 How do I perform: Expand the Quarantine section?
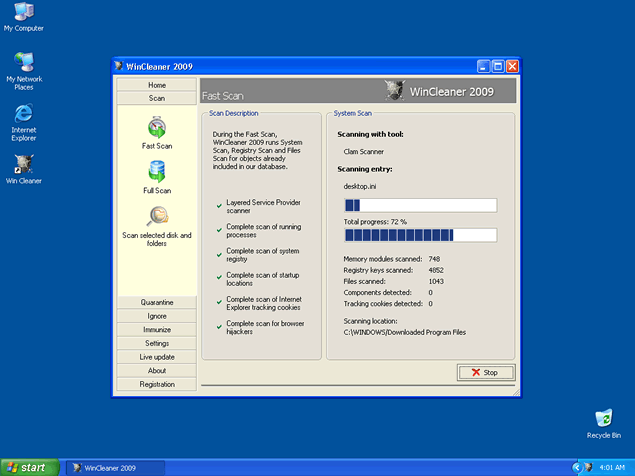157,302
